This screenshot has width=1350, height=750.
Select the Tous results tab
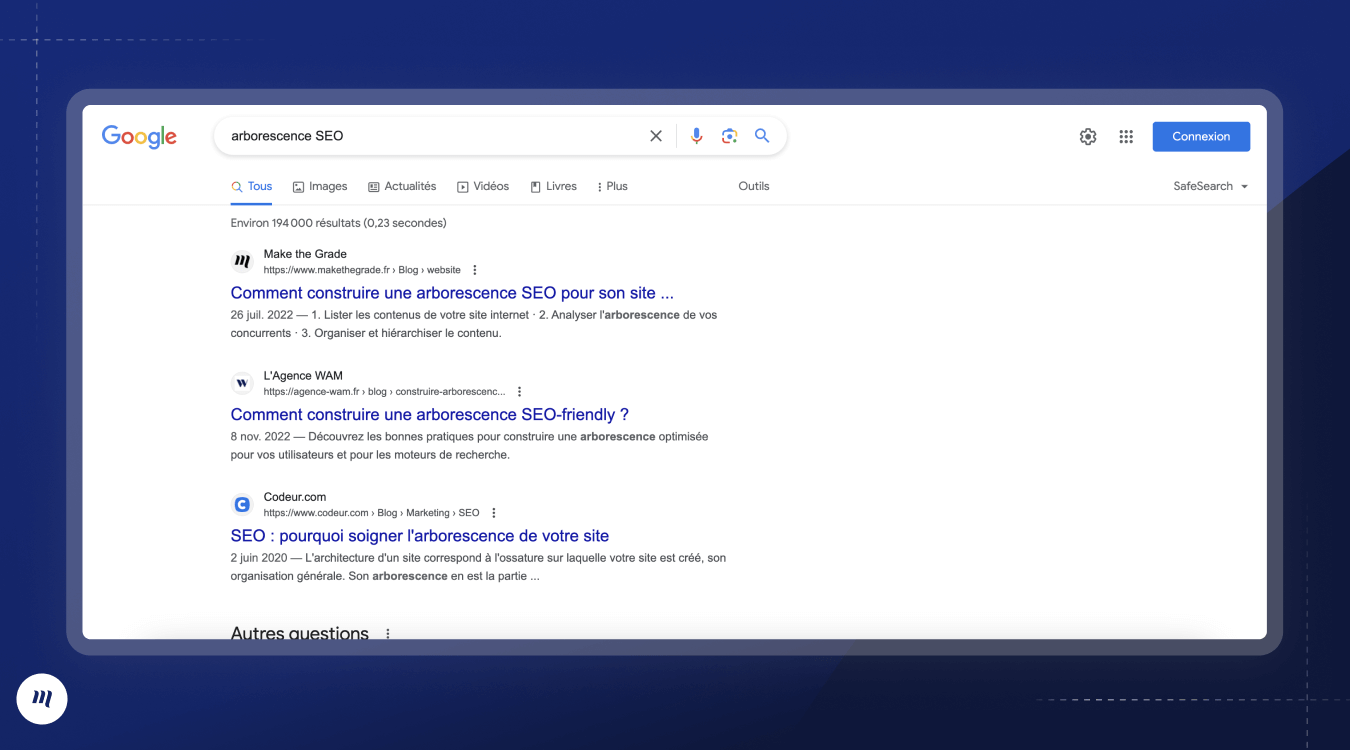[252, 186]
